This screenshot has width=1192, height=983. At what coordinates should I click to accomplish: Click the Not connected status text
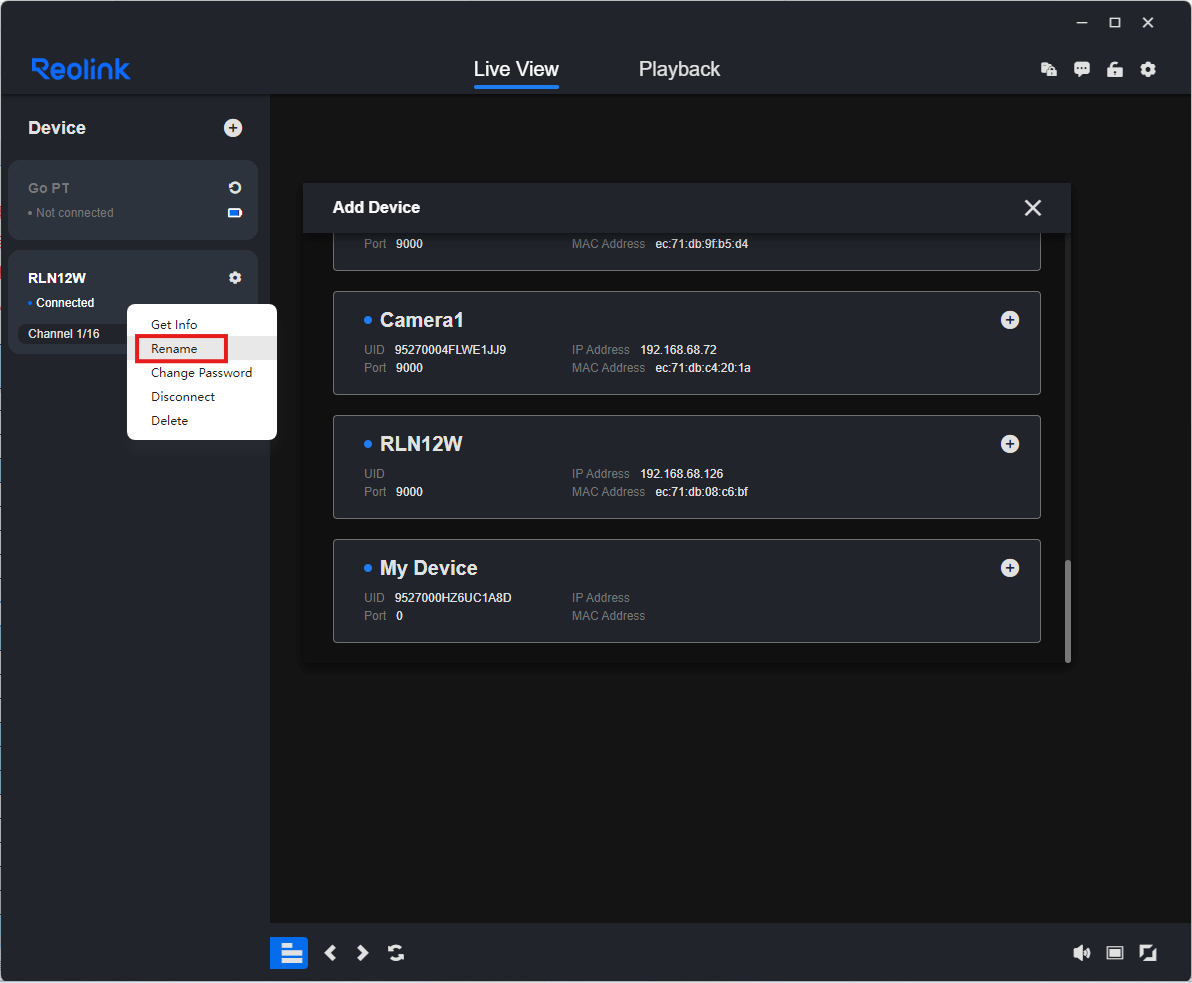click(74, 213)
